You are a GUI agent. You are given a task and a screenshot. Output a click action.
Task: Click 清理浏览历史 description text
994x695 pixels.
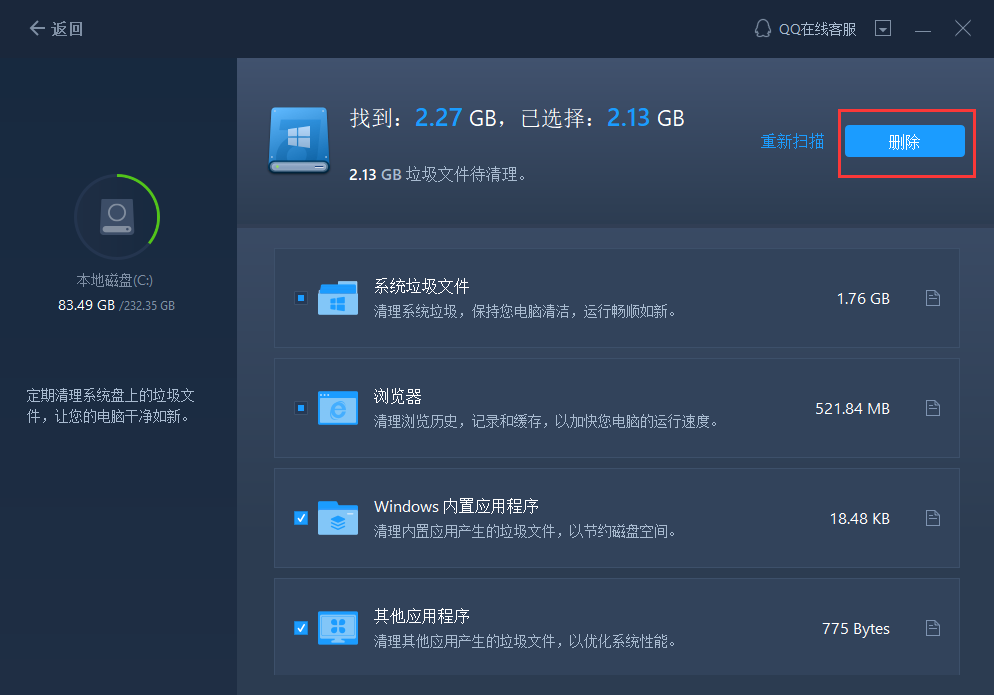[x=546, y=421]
